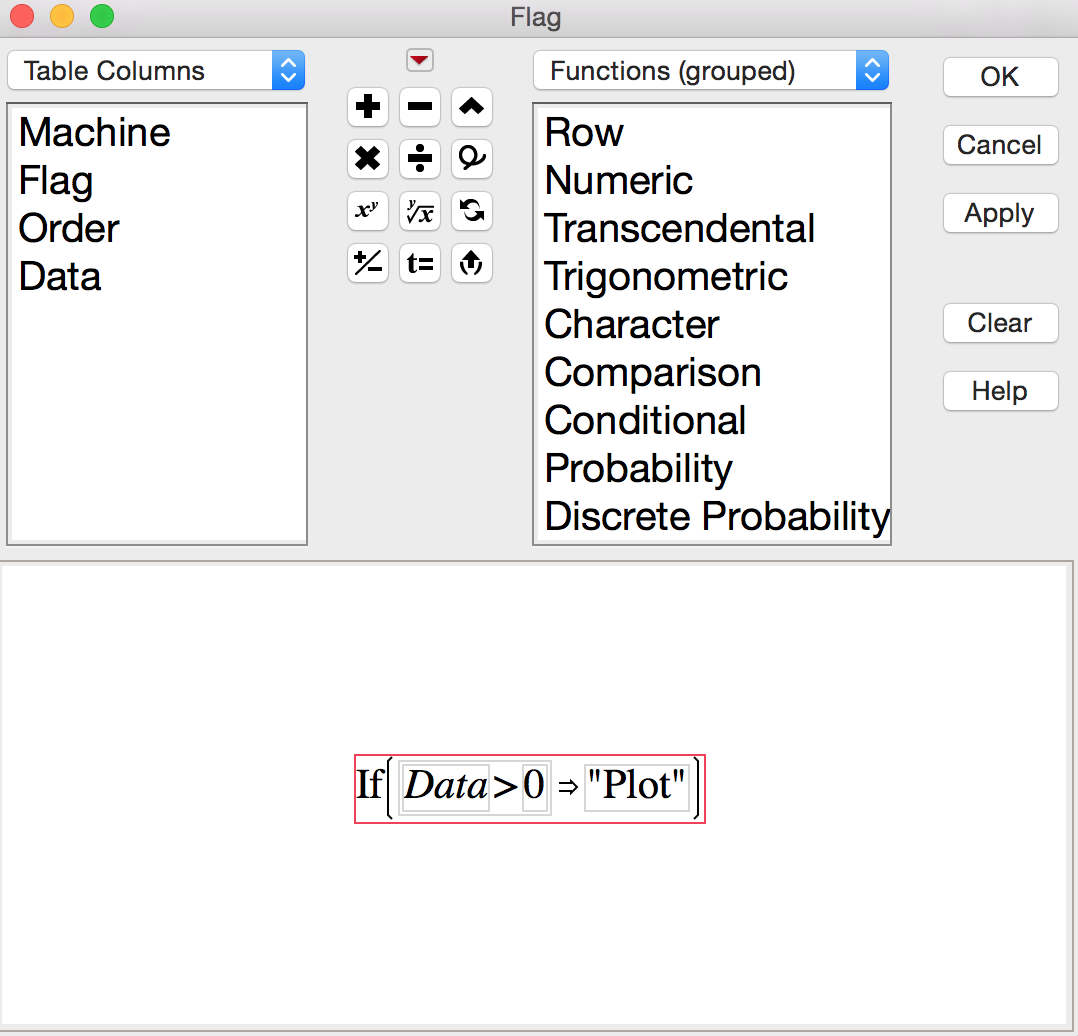
Task: Click the 't=' local variable keypad button
Action: 420,264
